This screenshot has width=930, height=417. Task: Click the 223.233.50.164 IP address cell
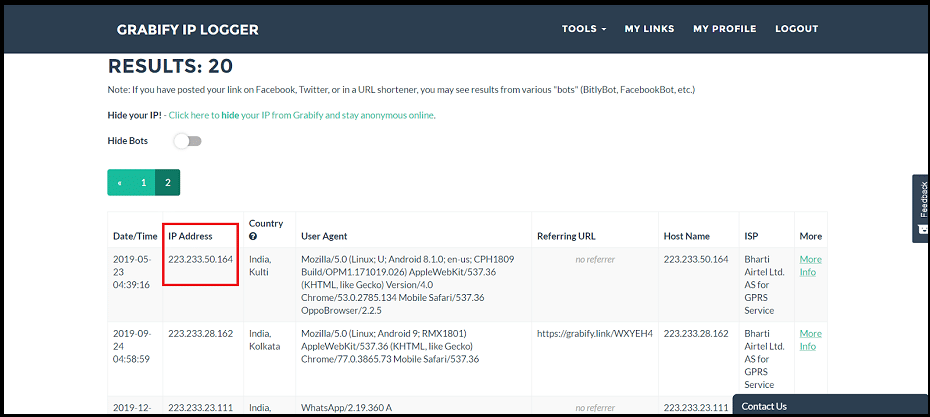[x=200, y=259]
